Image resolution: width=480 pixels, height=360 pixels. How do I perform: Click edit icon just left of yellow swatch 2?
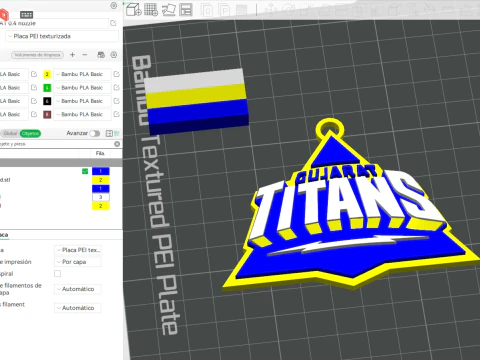click(x=34, y=74)
